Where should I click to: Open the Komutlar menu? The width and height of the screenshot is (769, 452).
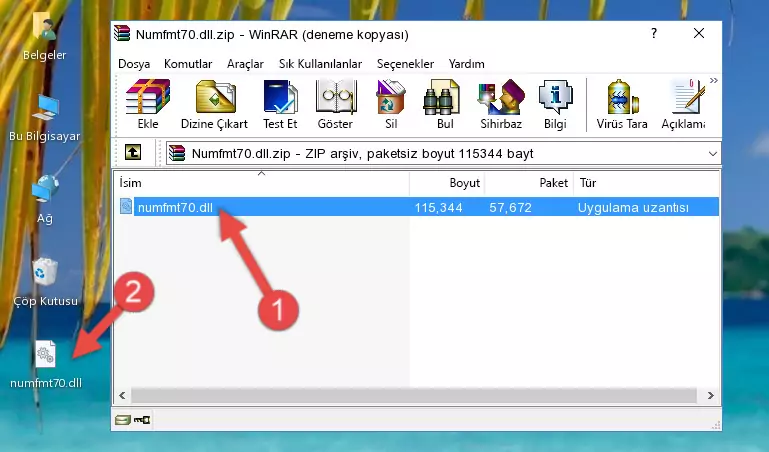[x=188, y=64]
